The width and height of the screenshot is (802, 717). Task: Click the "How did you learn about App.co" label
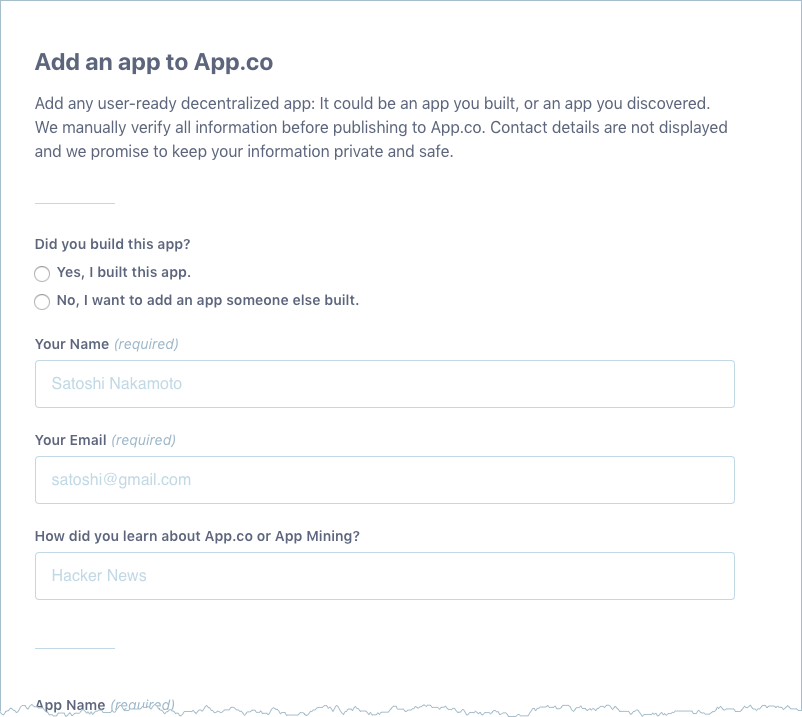pos(197,536)
